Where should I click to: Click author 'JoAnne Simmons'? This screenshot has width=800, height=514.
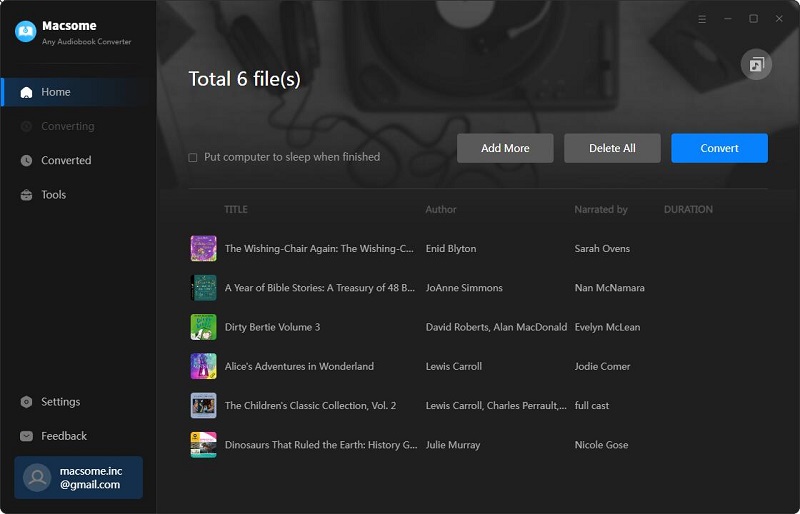tap(464, 288)
